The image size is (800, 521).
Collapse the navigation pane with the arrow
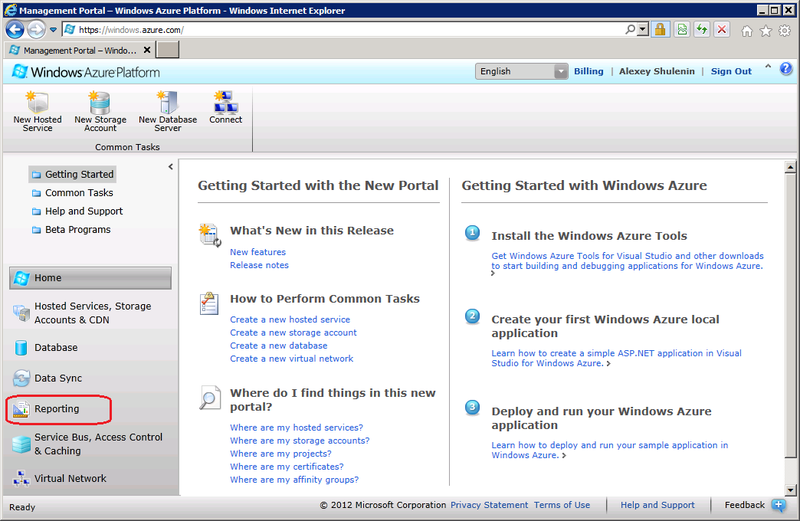point(170,166)
